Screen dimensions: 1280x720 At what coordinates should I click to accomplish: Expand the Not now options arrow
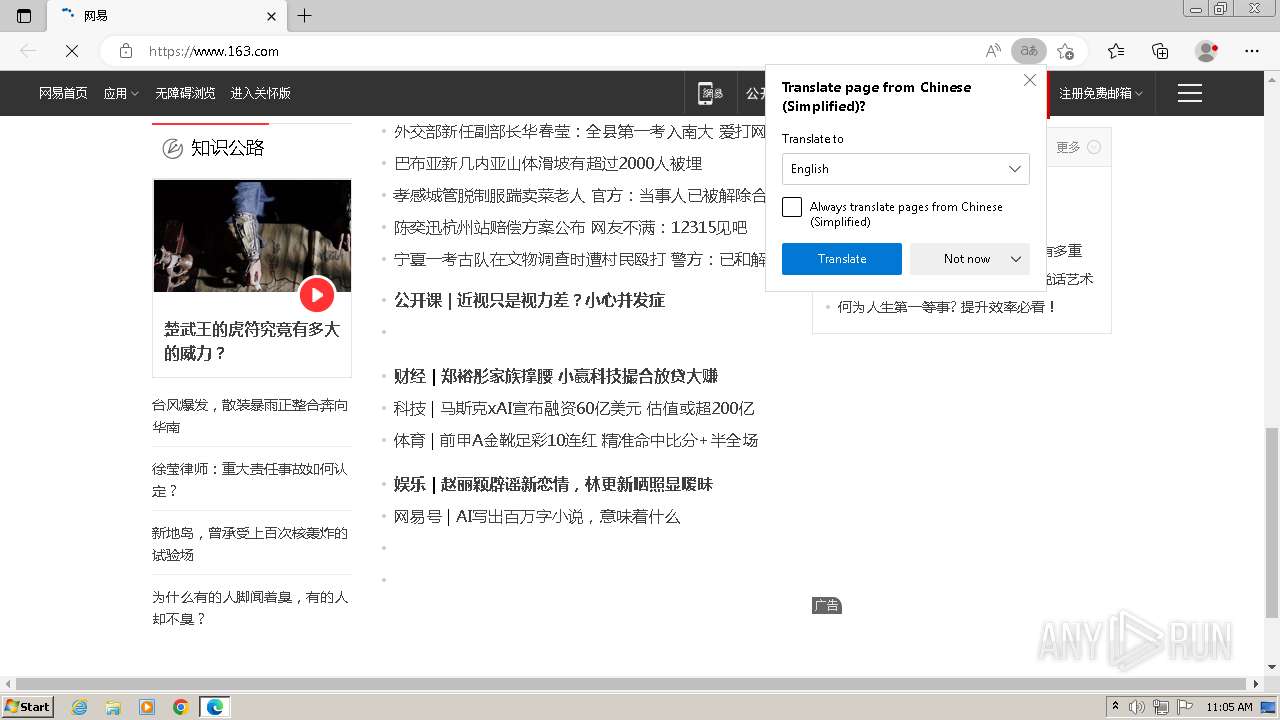(1016, 259)
